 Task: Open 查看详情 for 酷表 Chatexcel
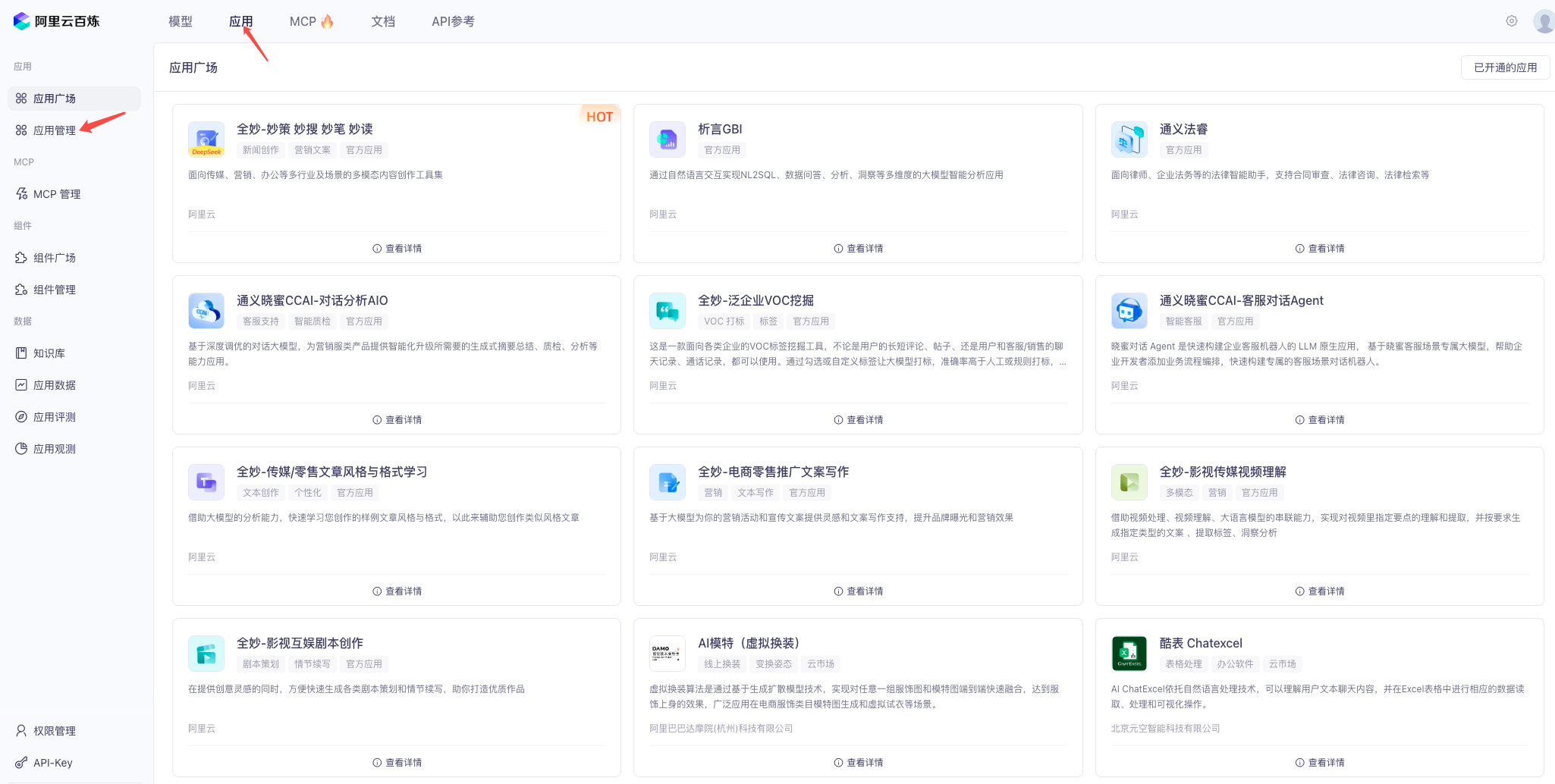coord(1320,763)
